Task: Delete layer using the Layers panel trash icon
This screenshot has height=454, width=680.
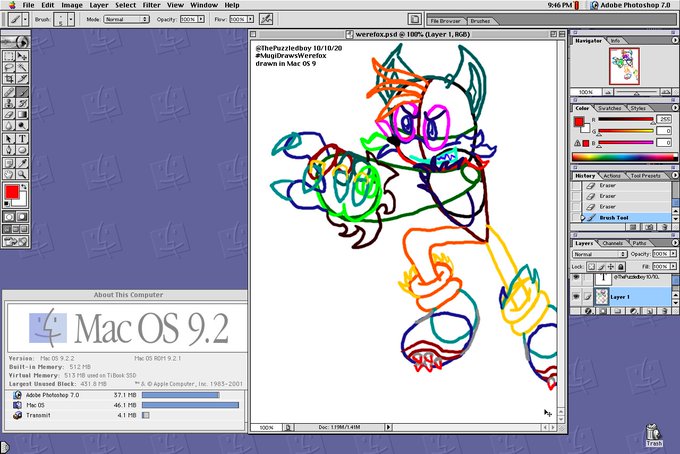Action: [664, 311]
